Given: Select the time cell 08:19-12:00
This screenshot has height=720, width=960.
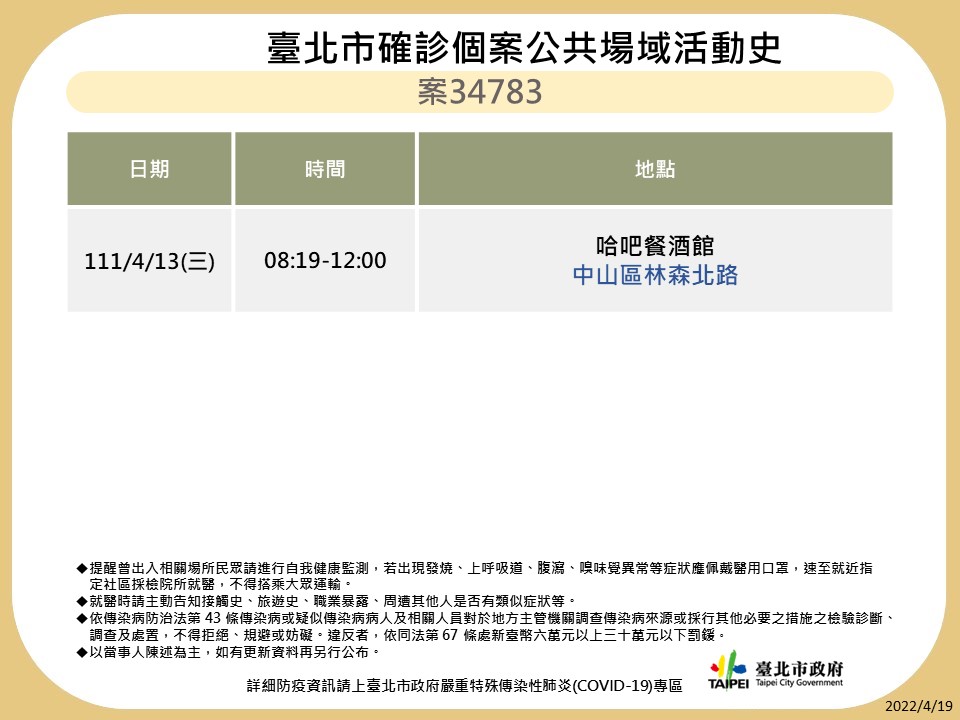Looking at the screenshot, I should (325, 260).
